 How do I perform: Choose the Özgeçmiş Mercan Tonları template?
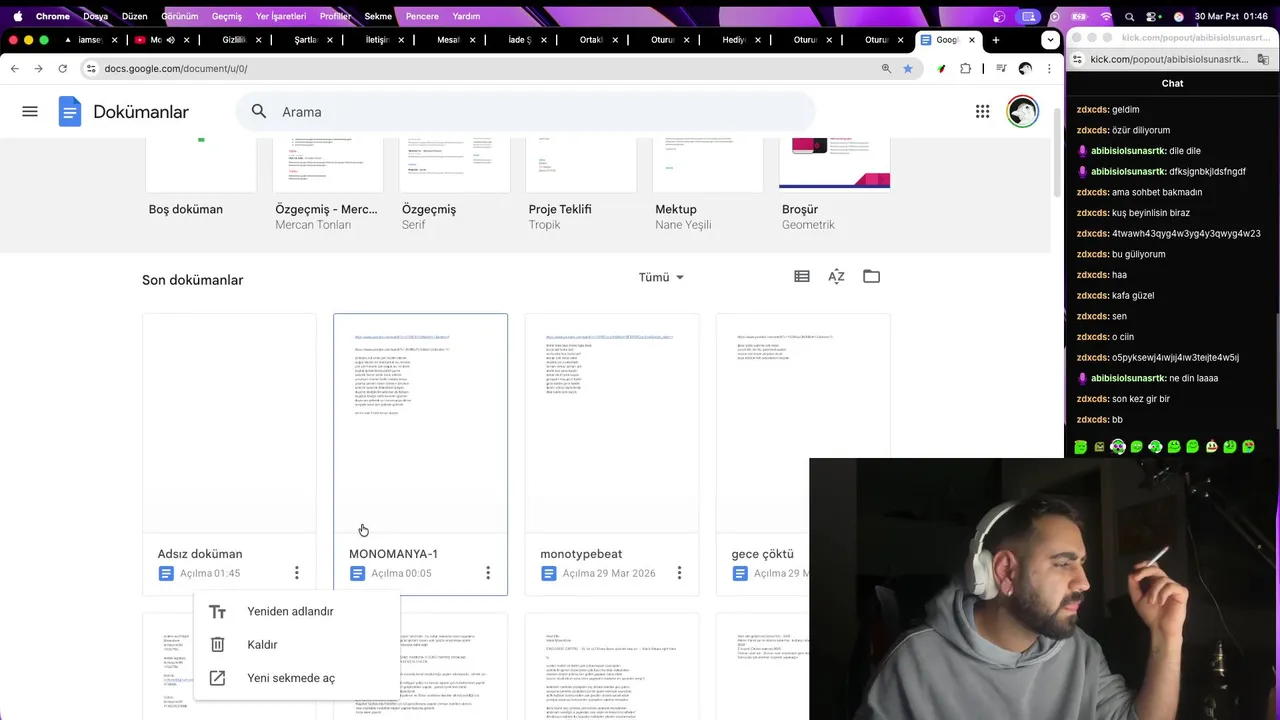point(328,165)
